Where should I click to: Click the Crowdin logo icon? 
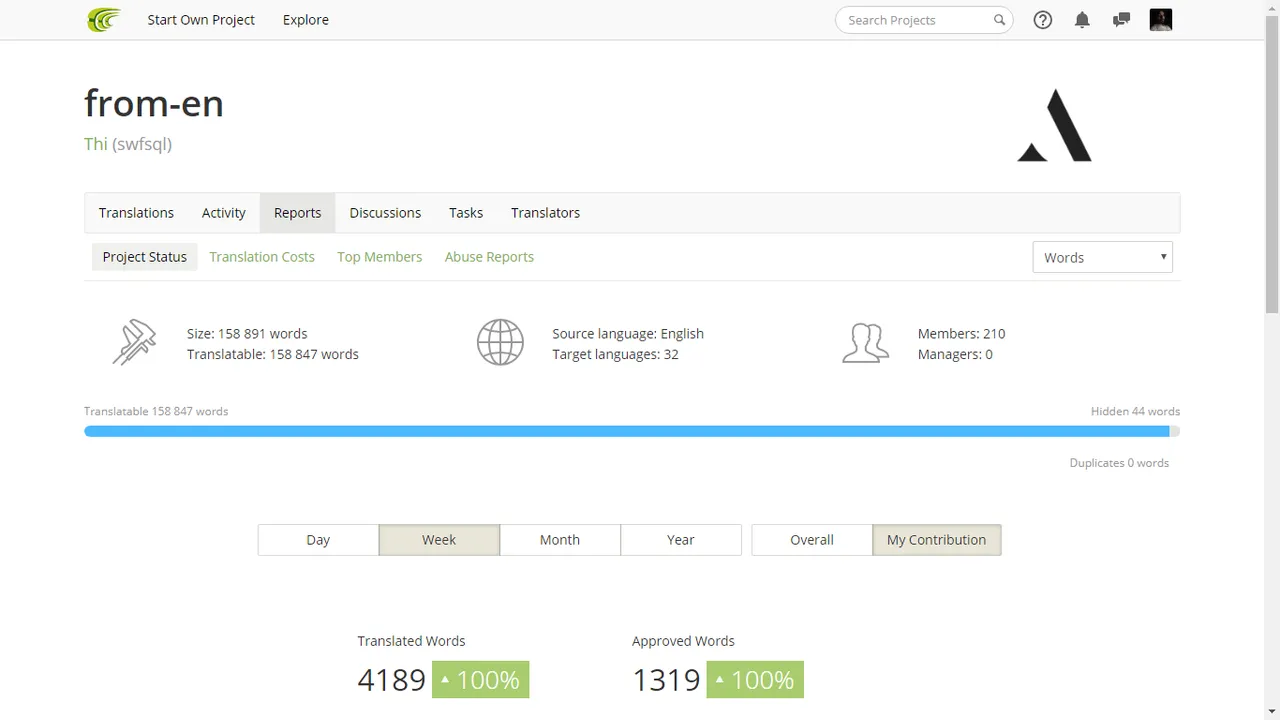pyautogui.click(x=104, y=20)
